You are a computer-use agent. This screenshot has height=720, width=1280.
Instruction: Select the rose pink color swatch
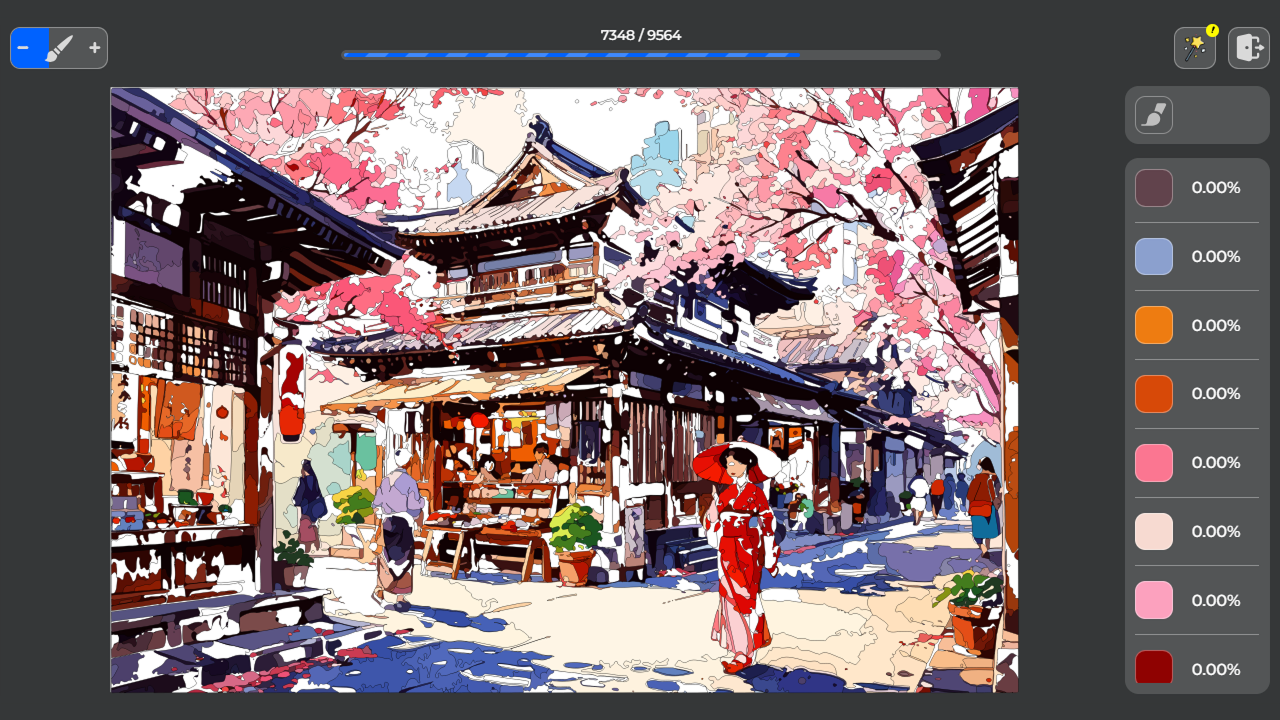pyautogui.click(x=1153, y=462)
